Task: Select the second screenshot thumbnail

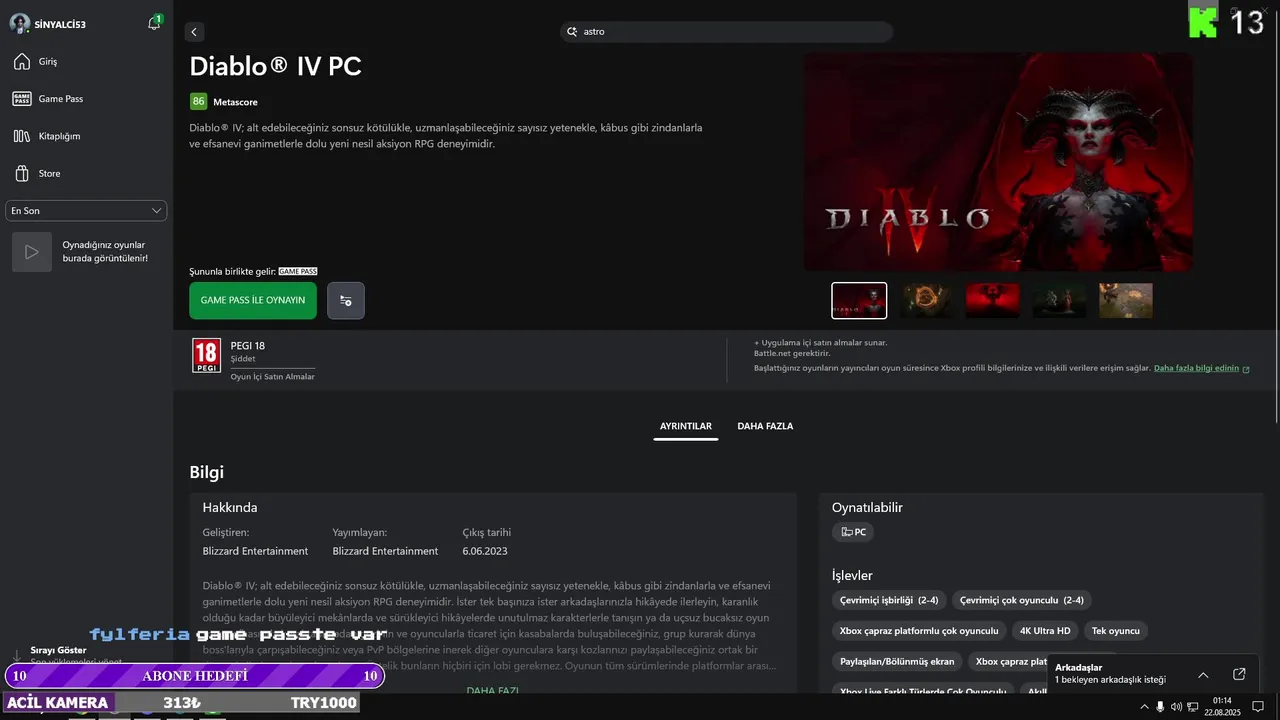Action: 926,301
